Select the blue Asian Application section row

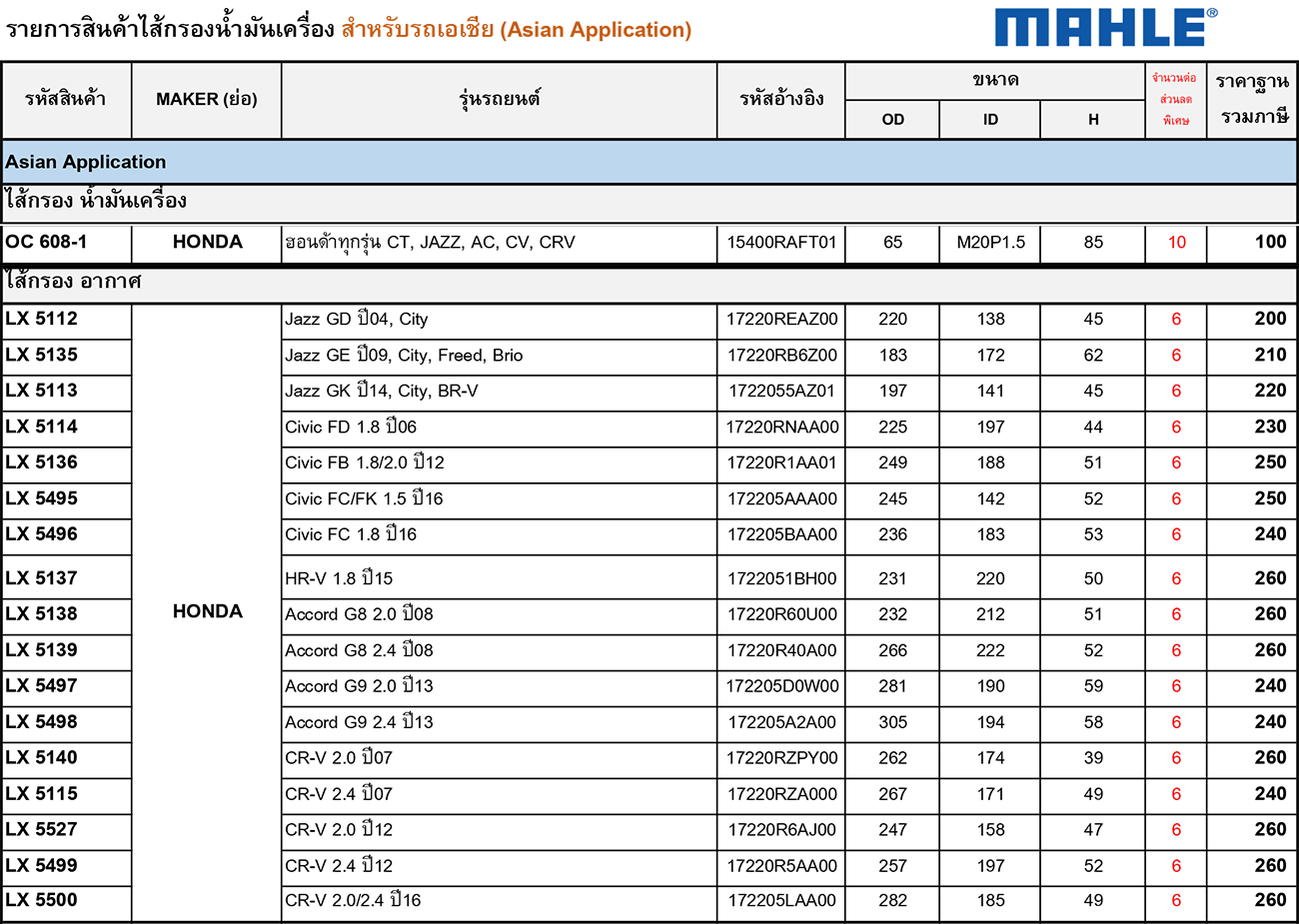click(649, 162)
